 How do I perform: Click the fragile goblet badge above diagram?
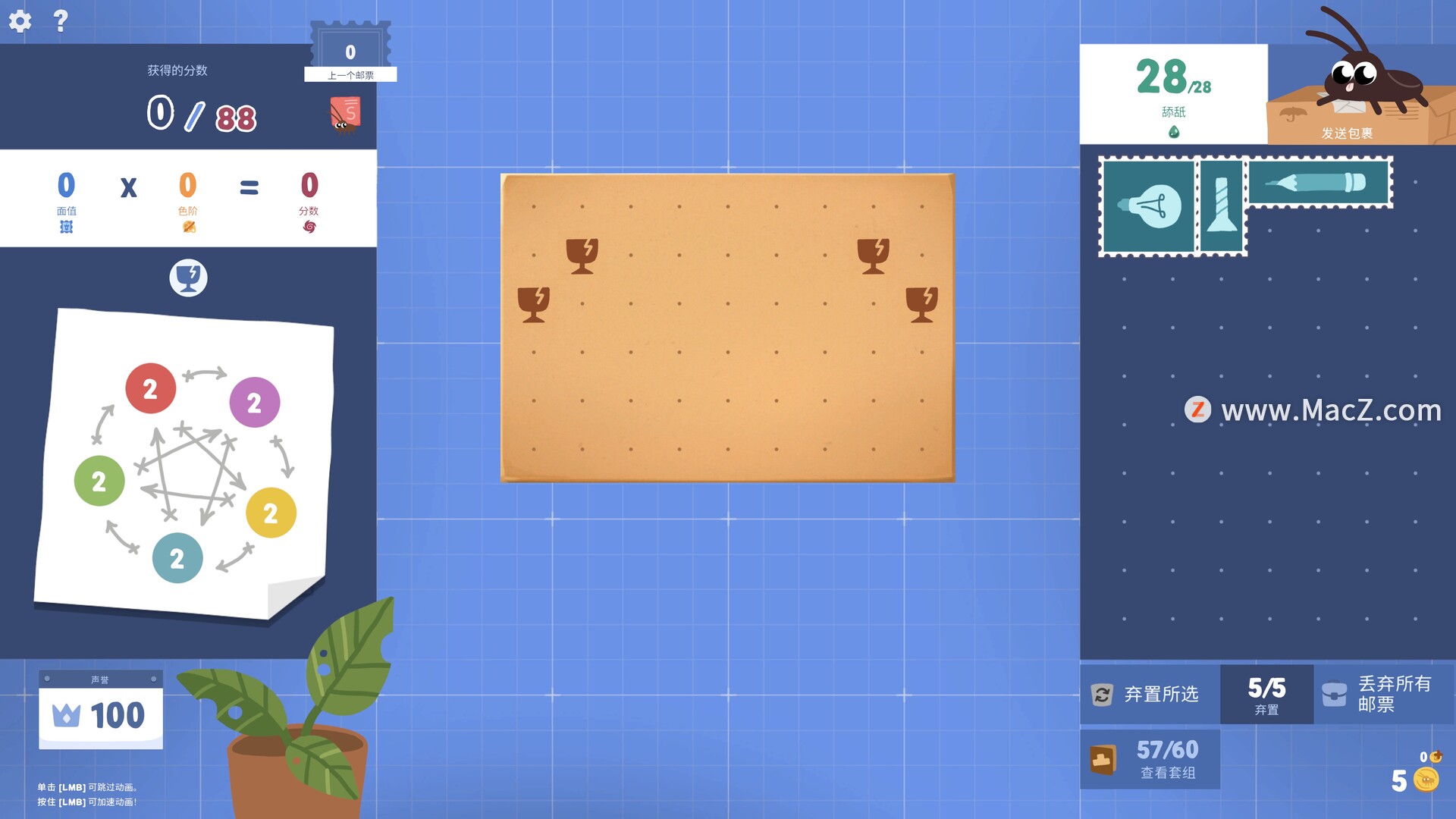tap(188, 278)
